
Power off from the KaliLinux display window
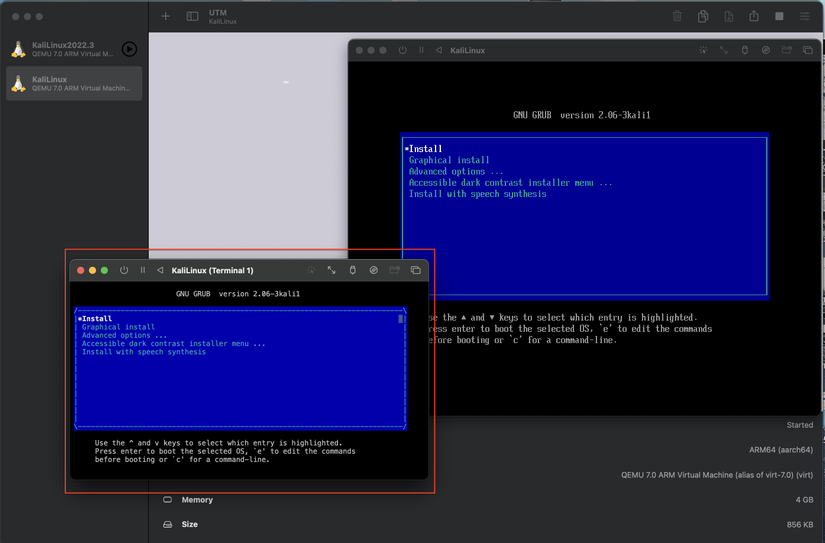403,50
